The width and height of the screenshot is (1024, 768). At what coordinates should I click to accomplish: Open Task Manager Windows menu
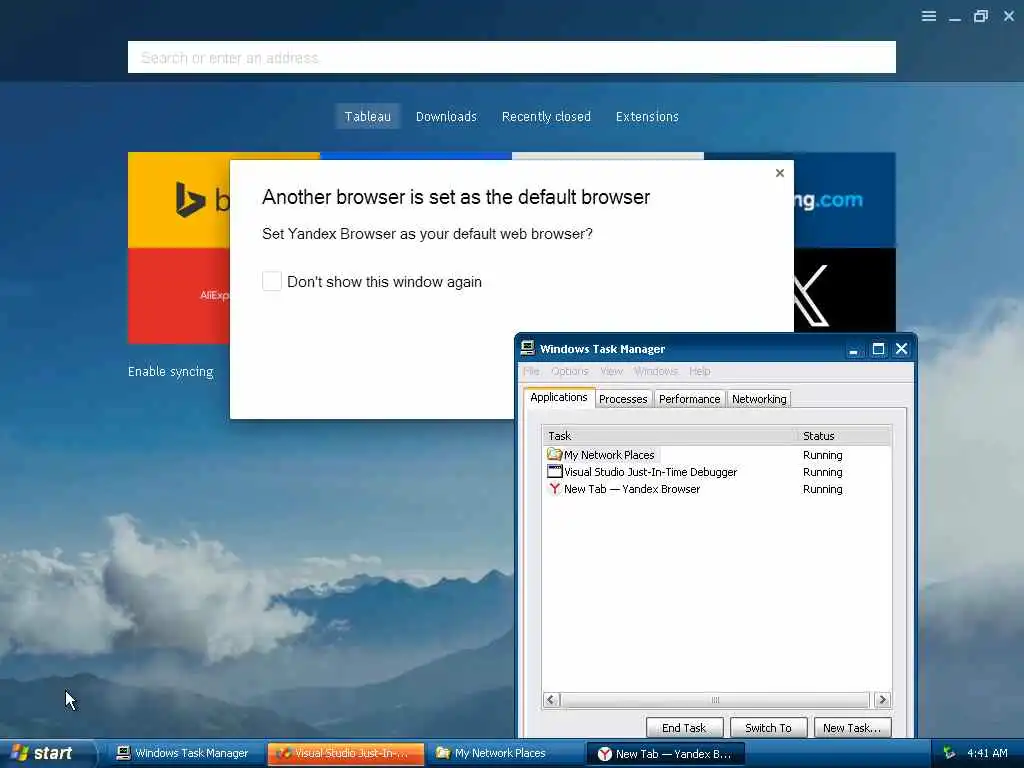(655, 371)
